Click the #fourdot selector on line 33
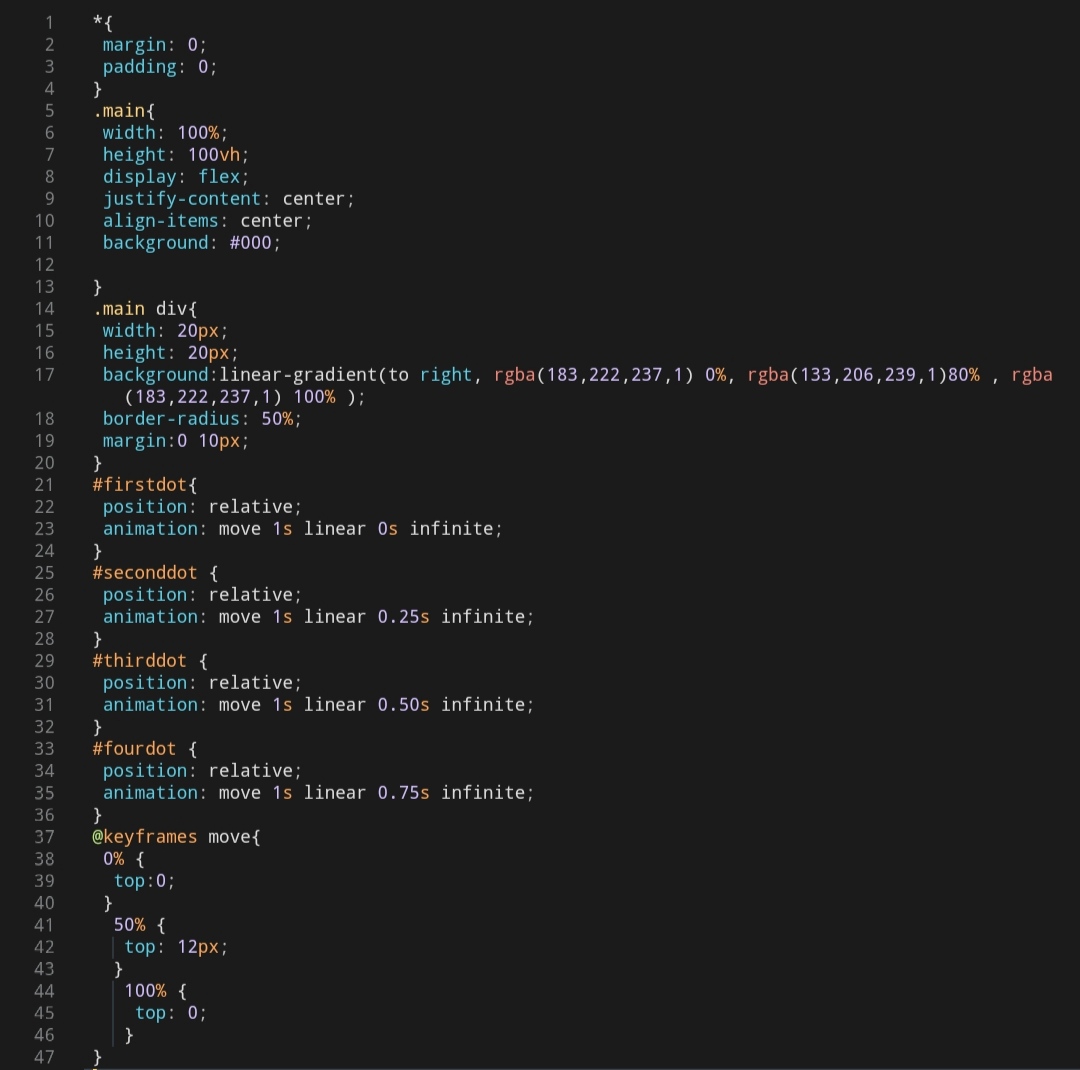The image size is (1080, 1070). tap(133, 748)
